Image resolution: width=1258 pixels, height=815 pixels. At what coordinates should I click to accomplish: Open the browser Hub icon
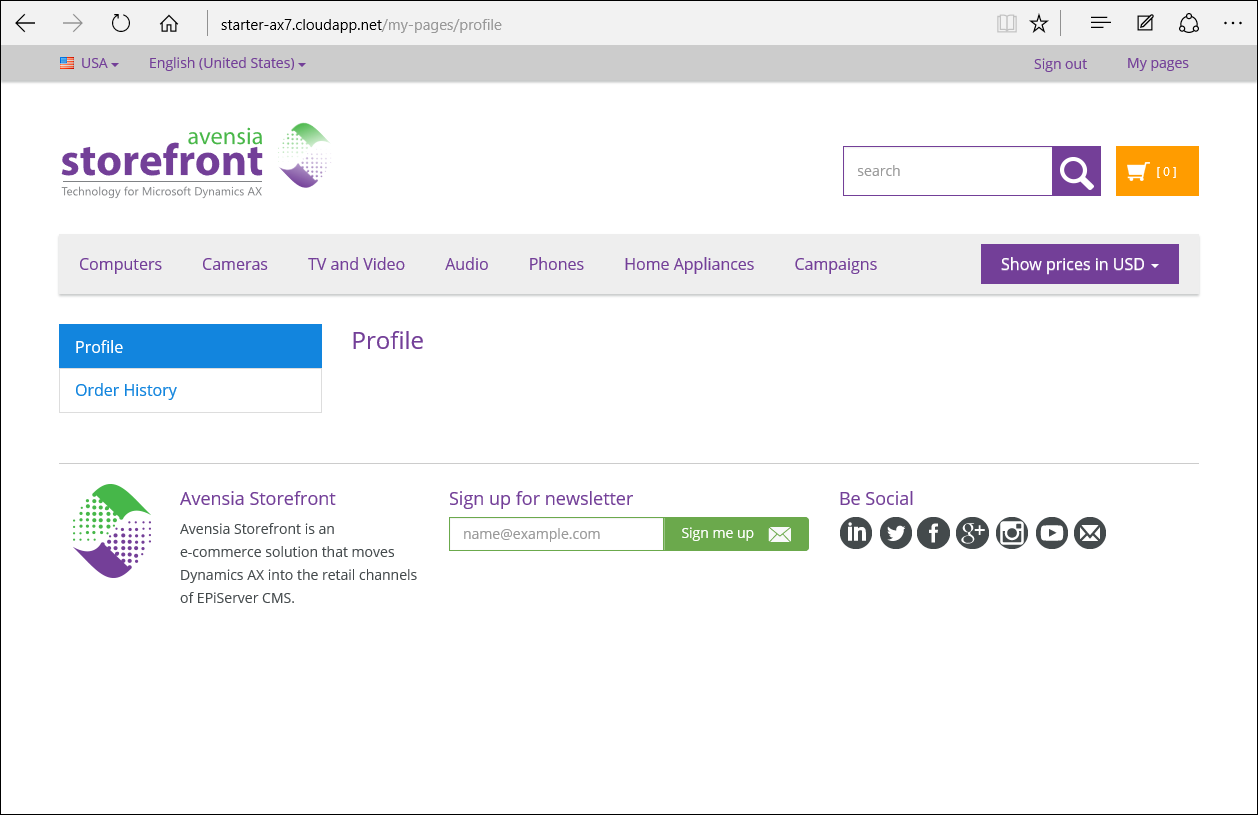pos(1101,23)
